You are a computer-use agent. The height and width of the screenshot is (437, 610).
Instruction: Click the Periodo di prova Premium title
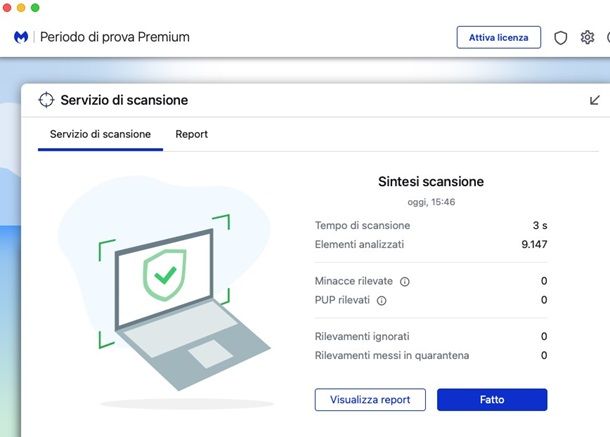(x=115, y=37)
